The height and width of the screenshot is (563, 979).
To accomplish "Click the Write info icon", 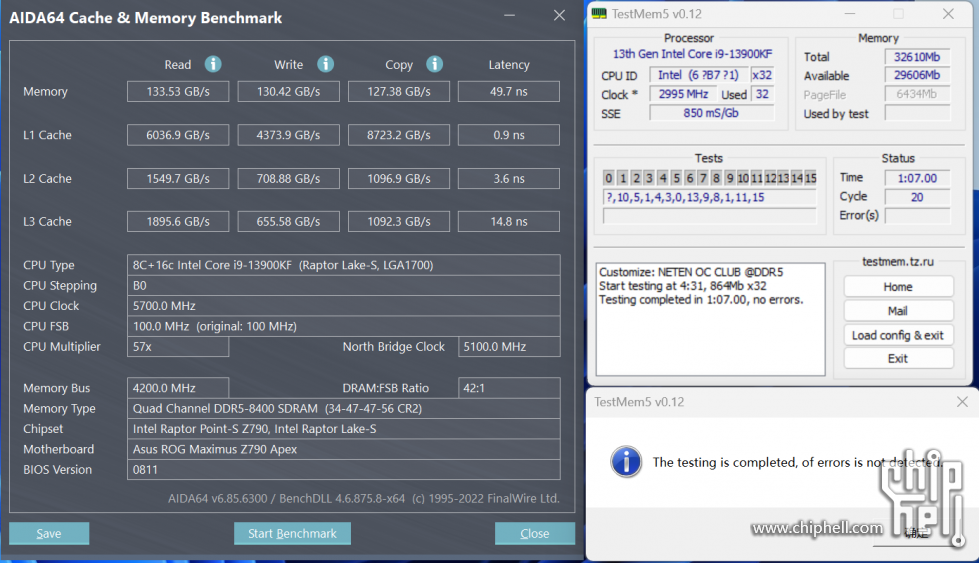I will click(x=325, y=64).
